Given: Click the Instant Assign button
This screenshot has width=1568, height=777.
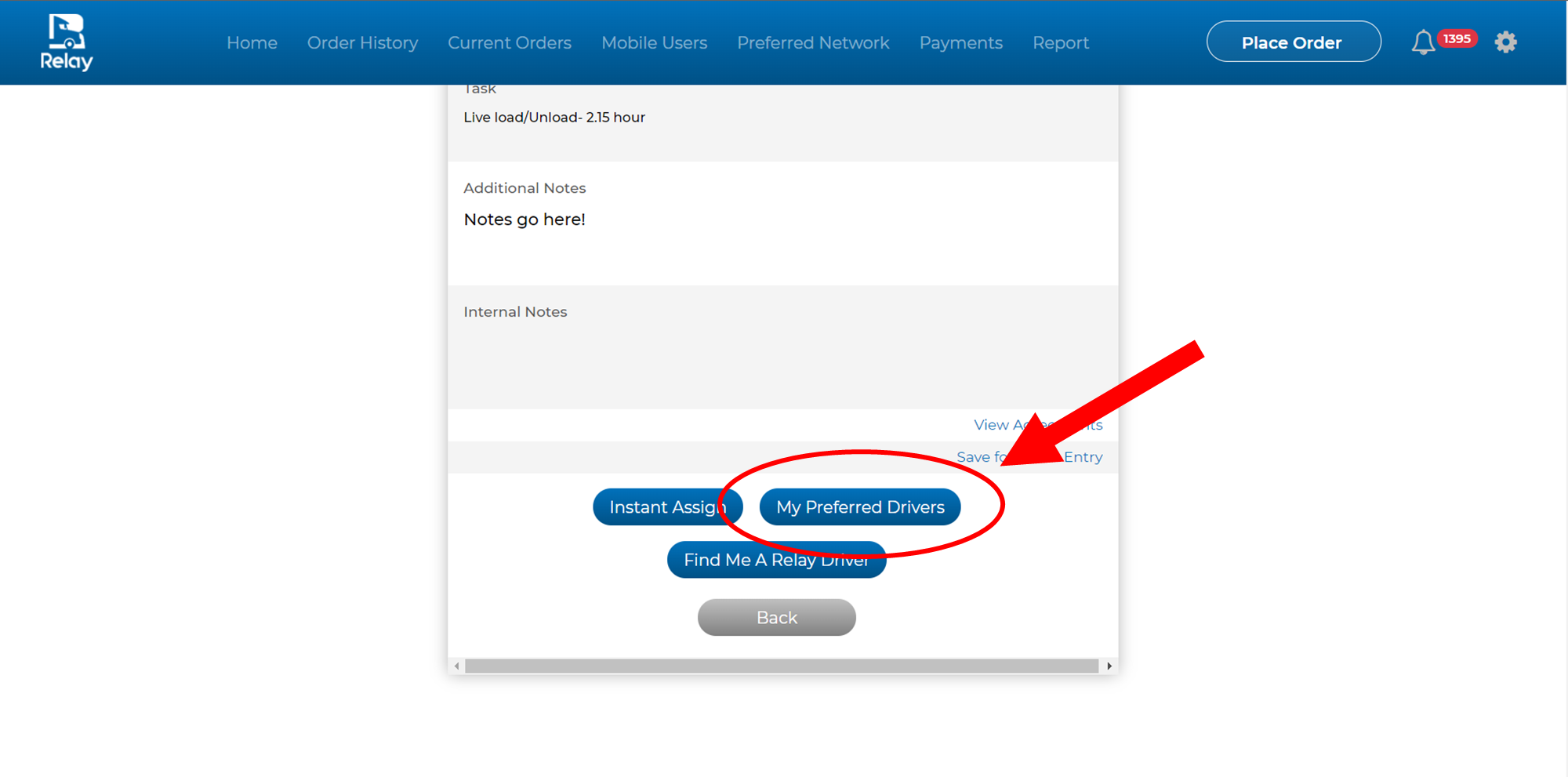Looking at the screenshot, I should (x=666, y=507).
